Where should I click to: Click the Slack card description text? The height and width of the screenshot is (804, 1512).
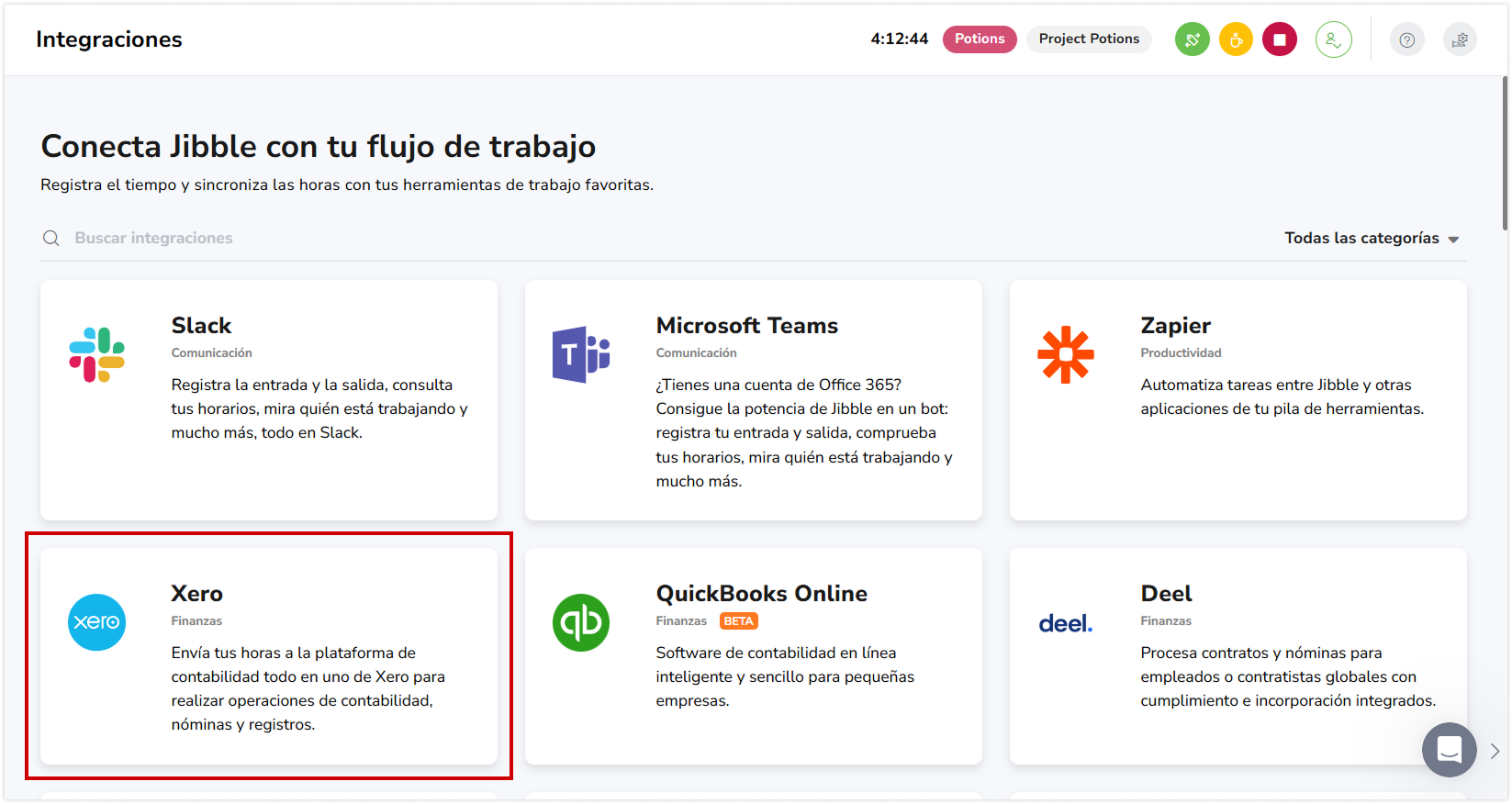(319, 408)
